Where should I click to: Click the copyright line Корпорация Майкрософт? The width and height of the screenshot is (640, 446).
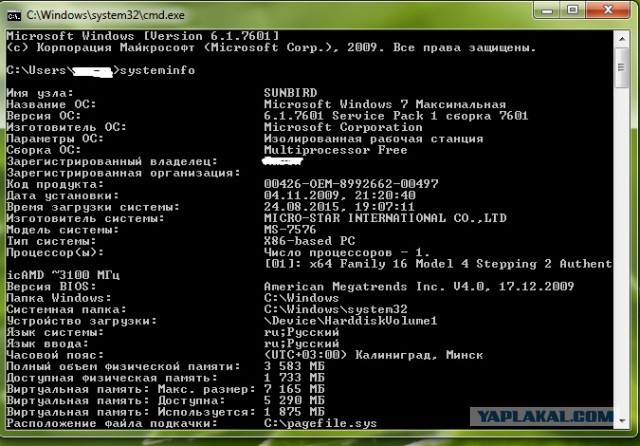271,47
